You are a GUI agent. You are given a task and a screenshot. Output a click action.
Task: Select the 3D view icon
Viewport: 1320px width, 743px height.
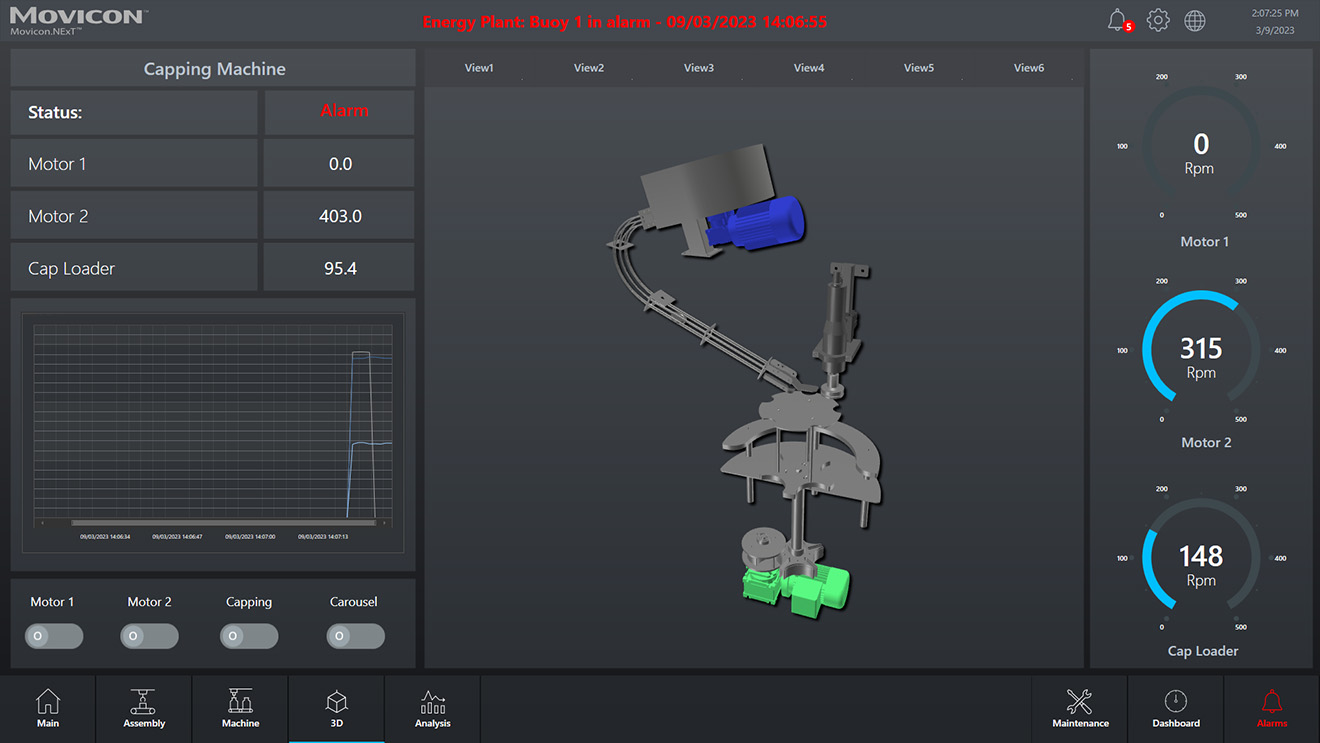336,708
